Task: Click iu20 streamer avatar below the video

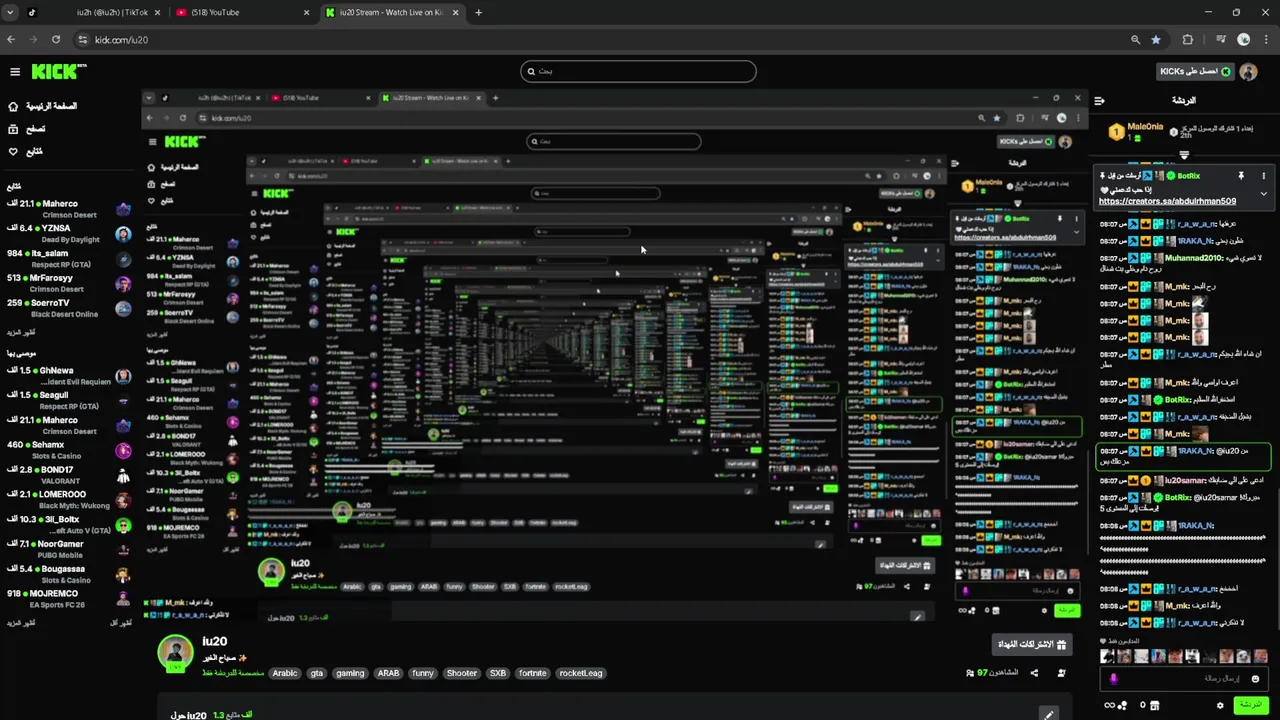Action: (x=176, y=652)
